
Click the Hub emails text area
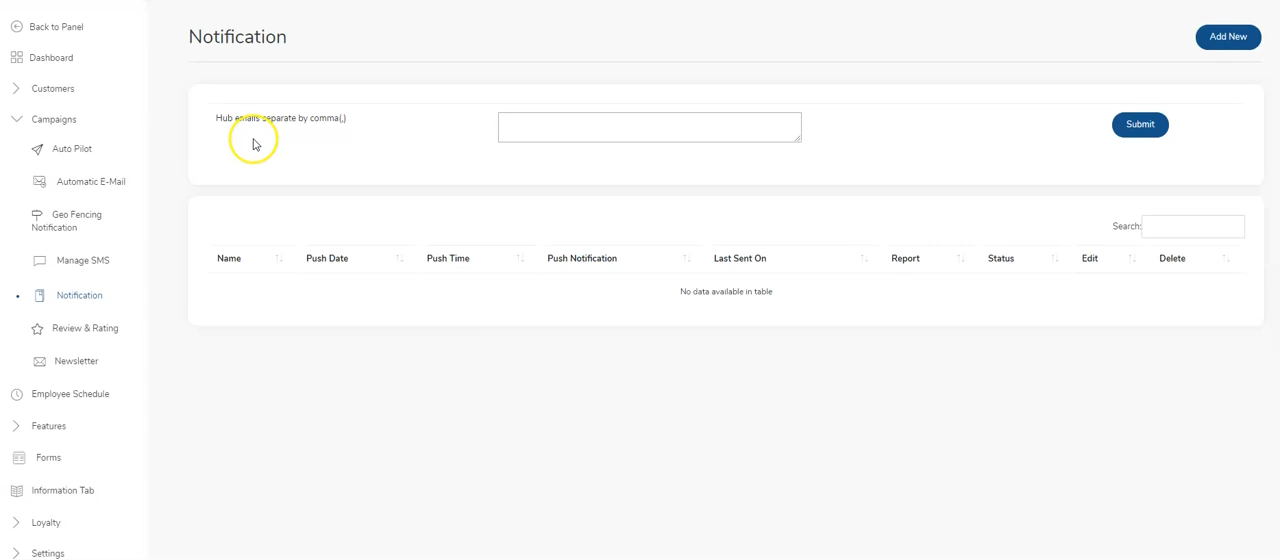(x=650, y=127)
